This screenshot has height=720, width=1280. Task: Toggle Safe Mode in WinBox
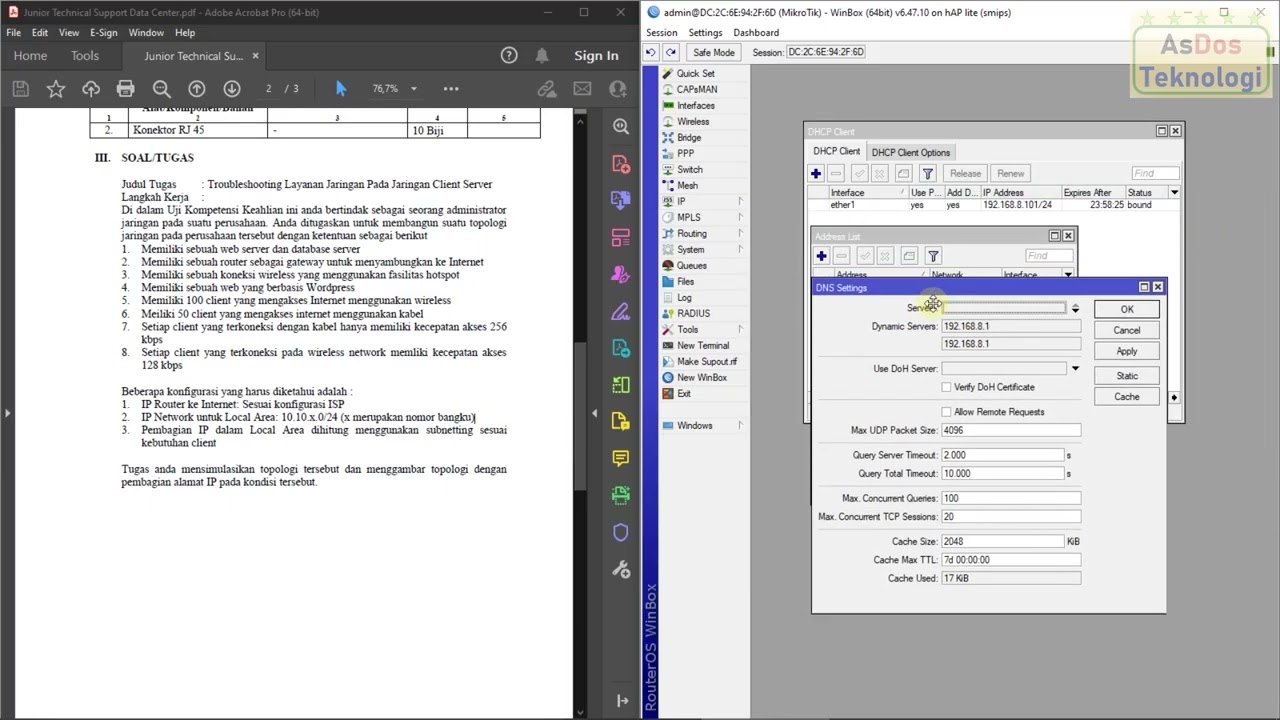(x=713, y=52)
